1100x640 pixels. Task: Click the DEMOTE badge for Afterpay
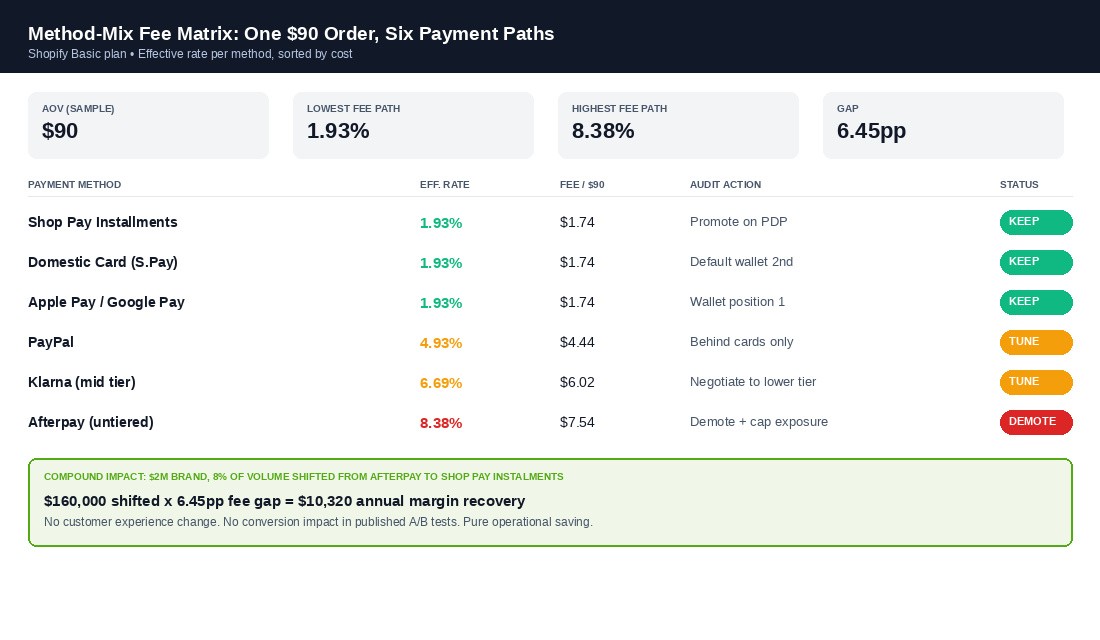coord(1035,422)
